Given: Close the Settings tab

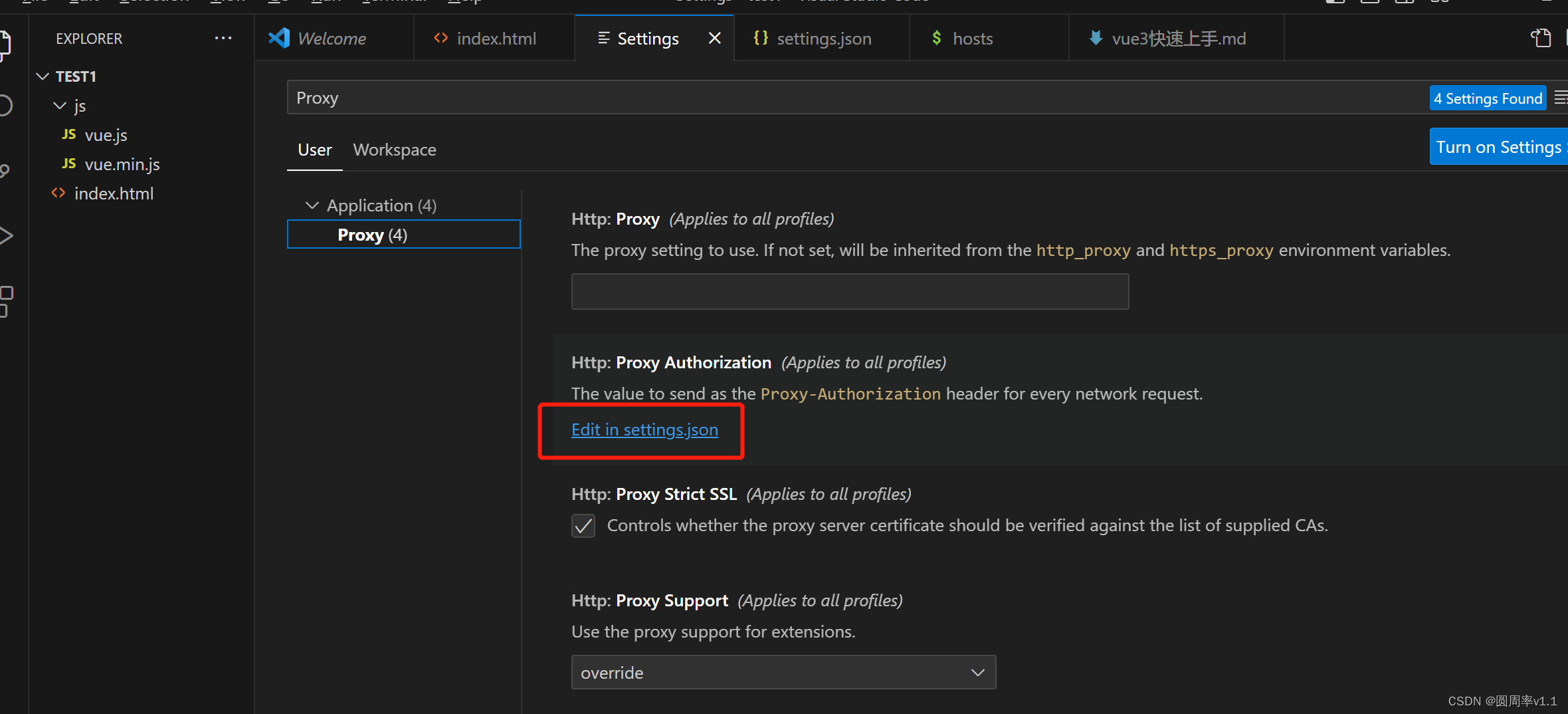Looking at the screenshot, I should coord(715,38).
